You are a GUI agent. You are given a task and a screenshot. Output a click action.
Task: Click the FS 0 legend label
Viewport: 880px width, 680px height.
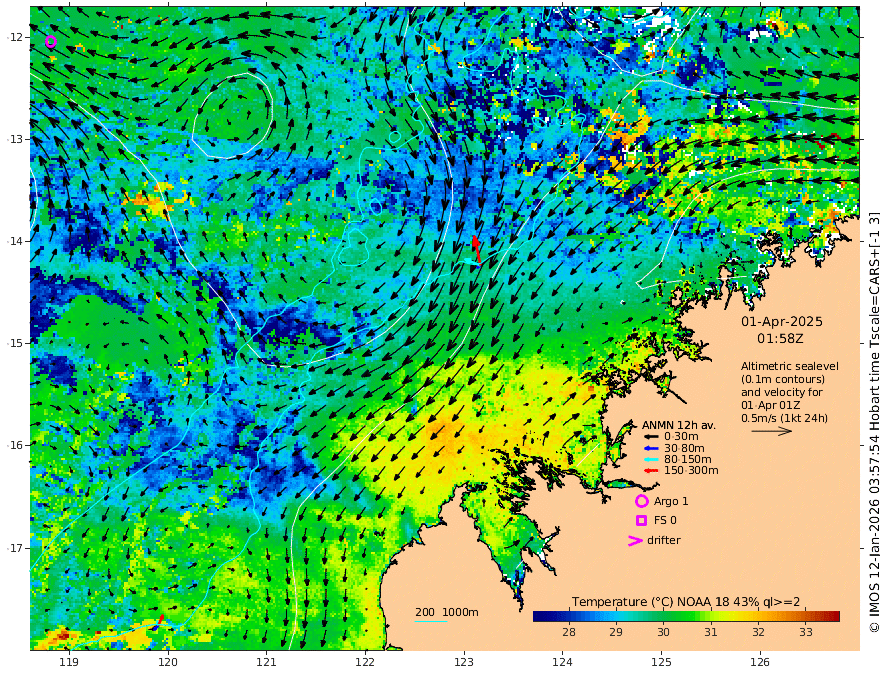click(665, 521)
